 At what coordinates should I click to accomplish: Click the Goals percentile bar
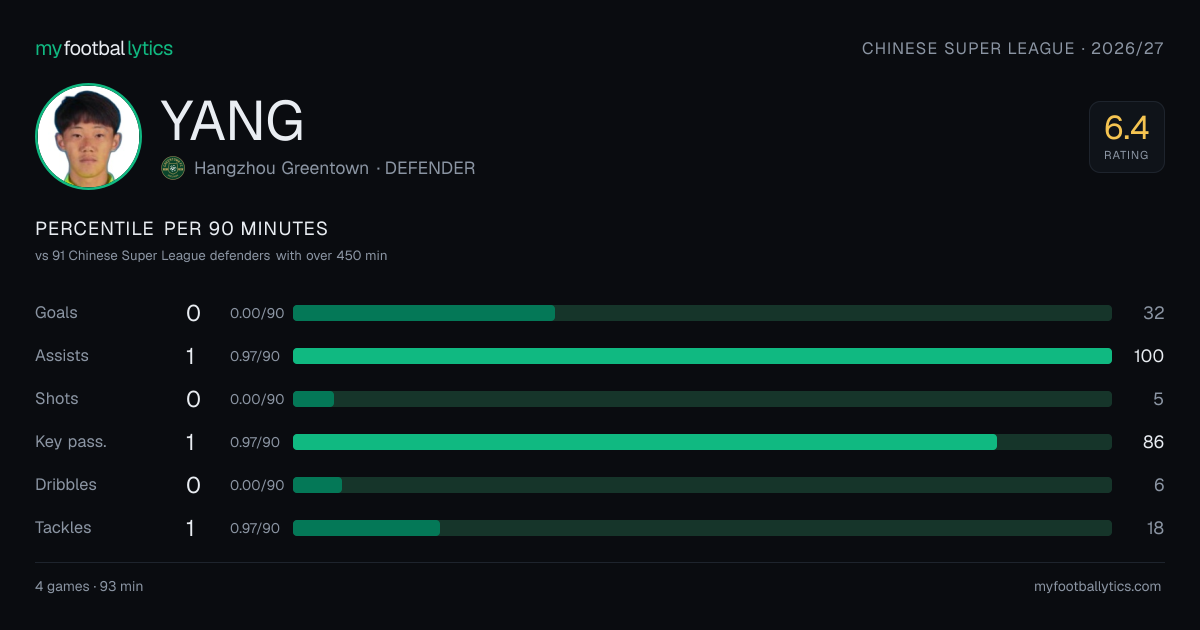702,313
